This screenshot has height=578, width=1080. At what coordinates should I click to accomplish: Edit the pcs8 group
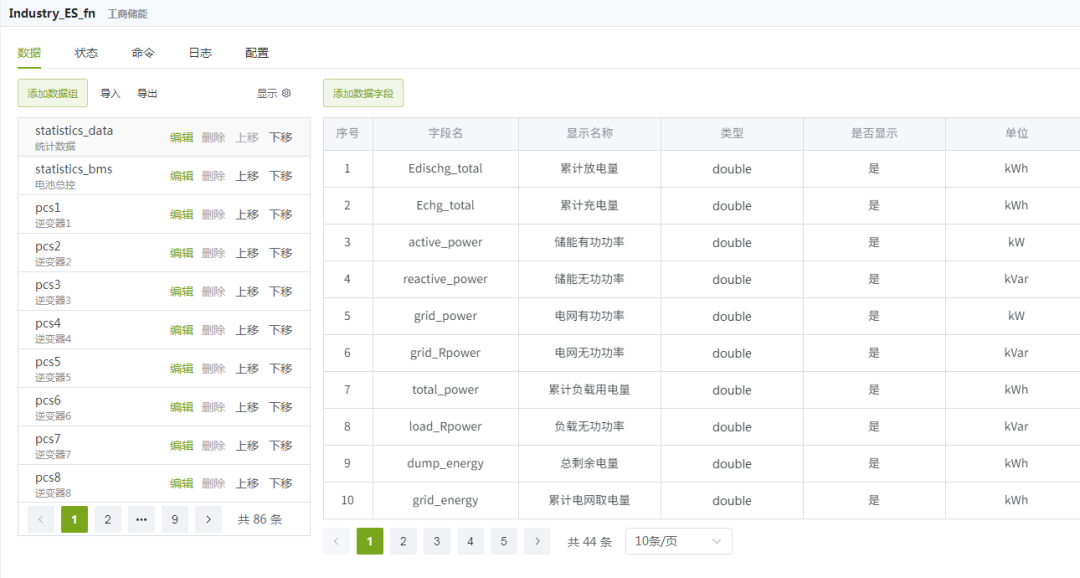182,483
